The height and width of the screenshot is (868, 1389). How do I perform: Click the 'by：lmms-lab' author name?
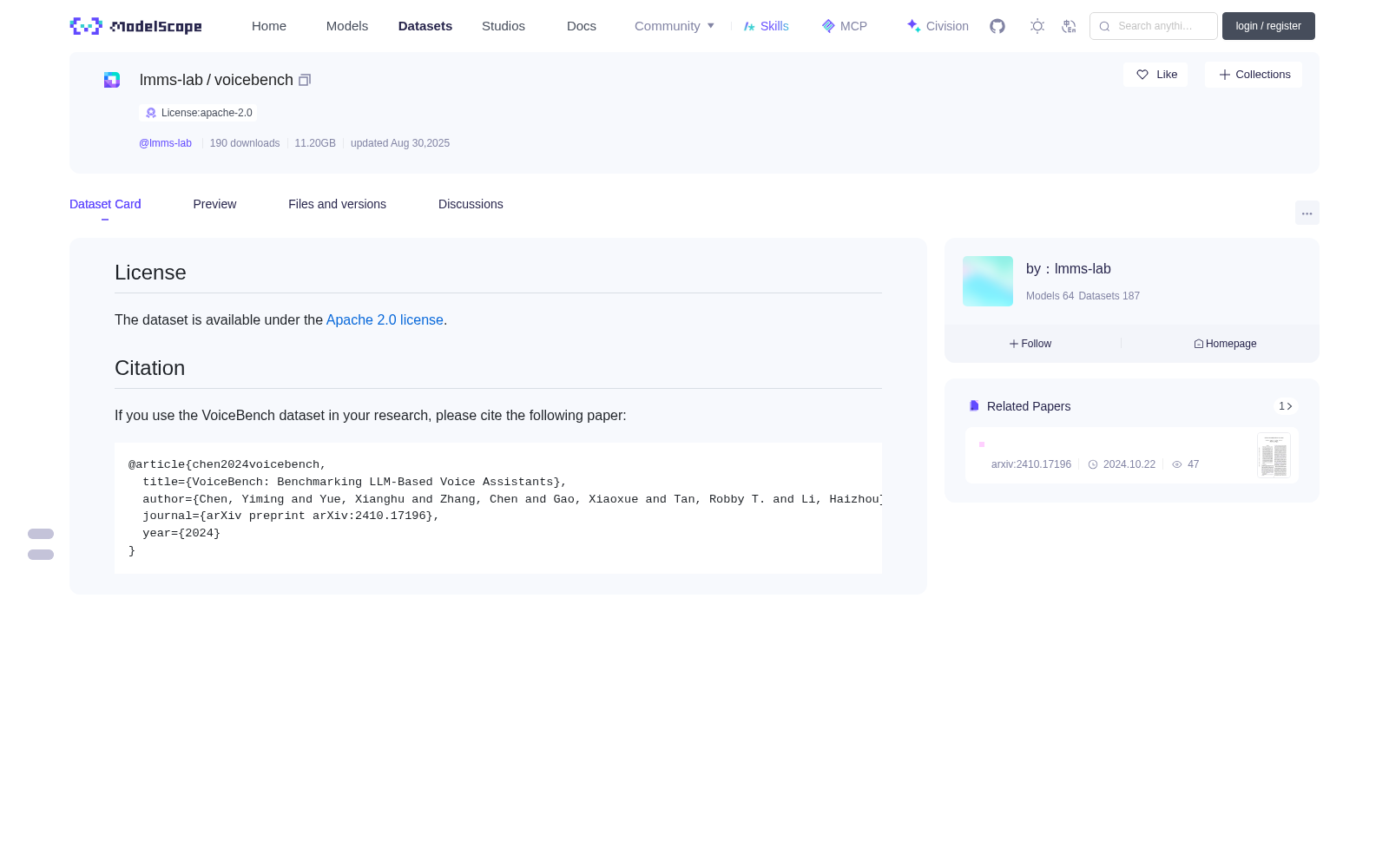click(1069, 269)
